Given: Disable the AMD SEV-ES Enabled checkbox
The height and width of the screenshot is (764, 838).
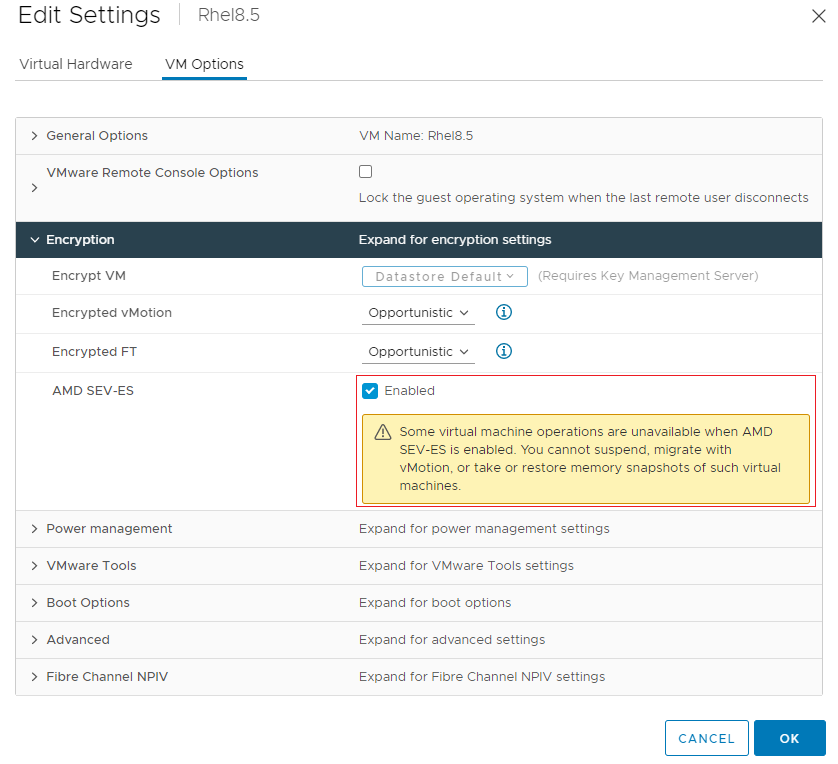Looking at the screenshot, I should (x=369, y=390).
